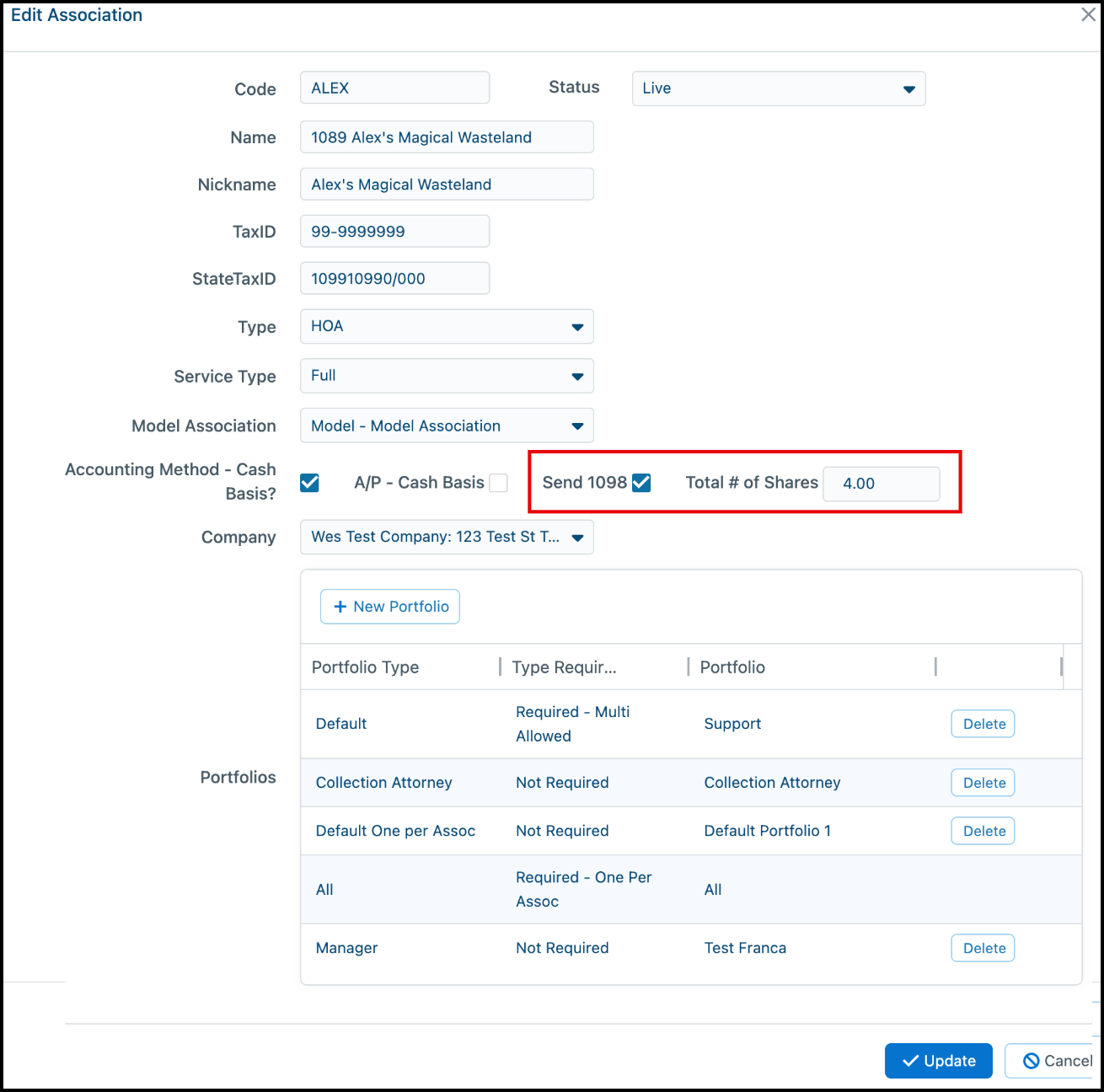Click the checkmark icon on Update

(x=910, y=1061)
